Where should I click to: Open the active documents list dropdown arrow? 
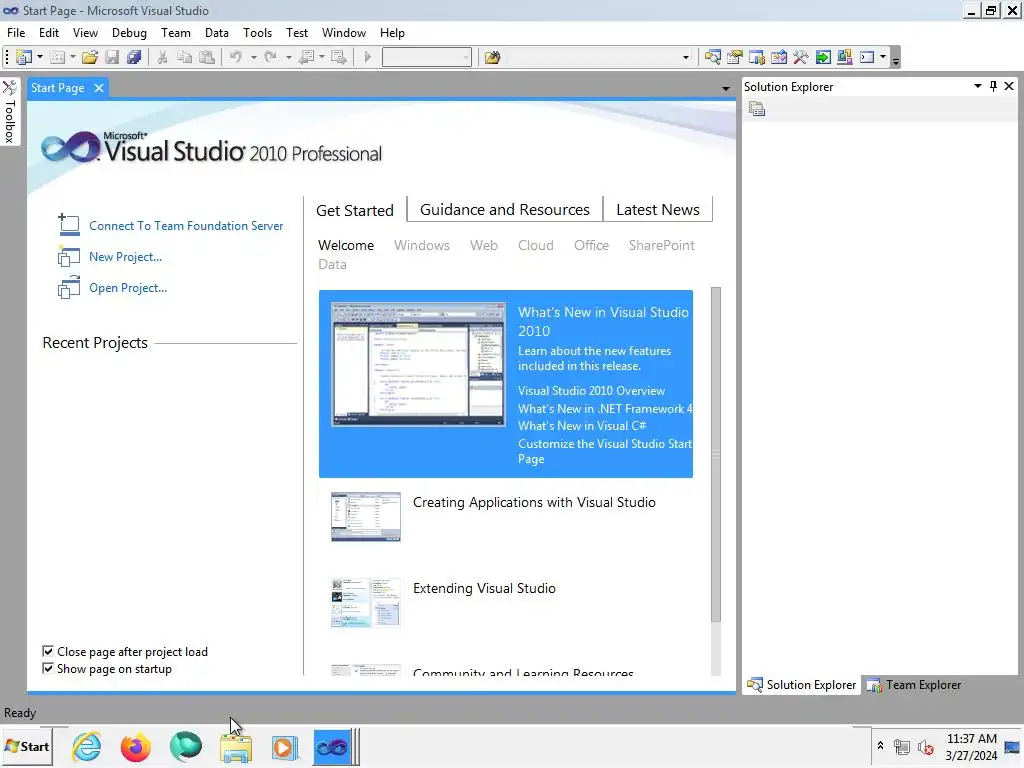726,88
